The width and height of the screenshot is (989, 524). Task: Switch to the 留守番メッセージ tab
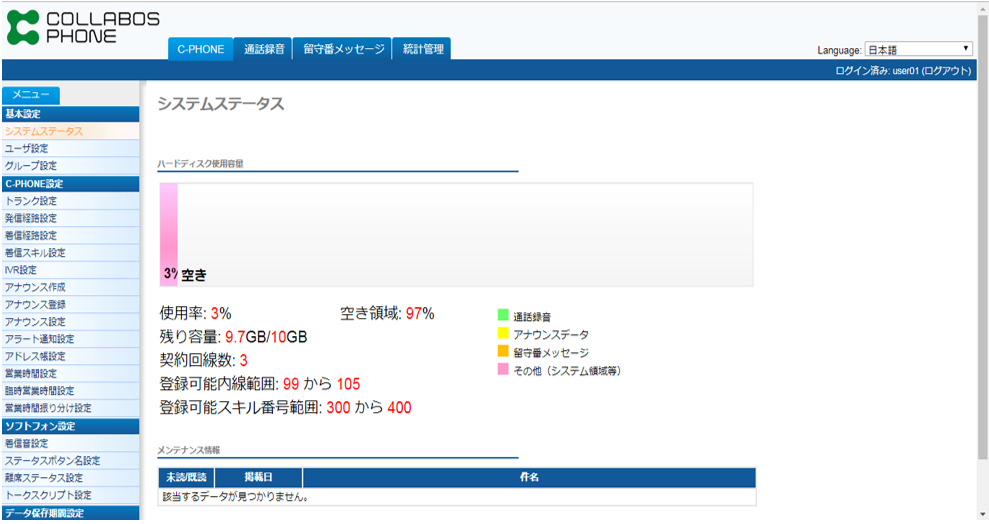pos(343,49)
